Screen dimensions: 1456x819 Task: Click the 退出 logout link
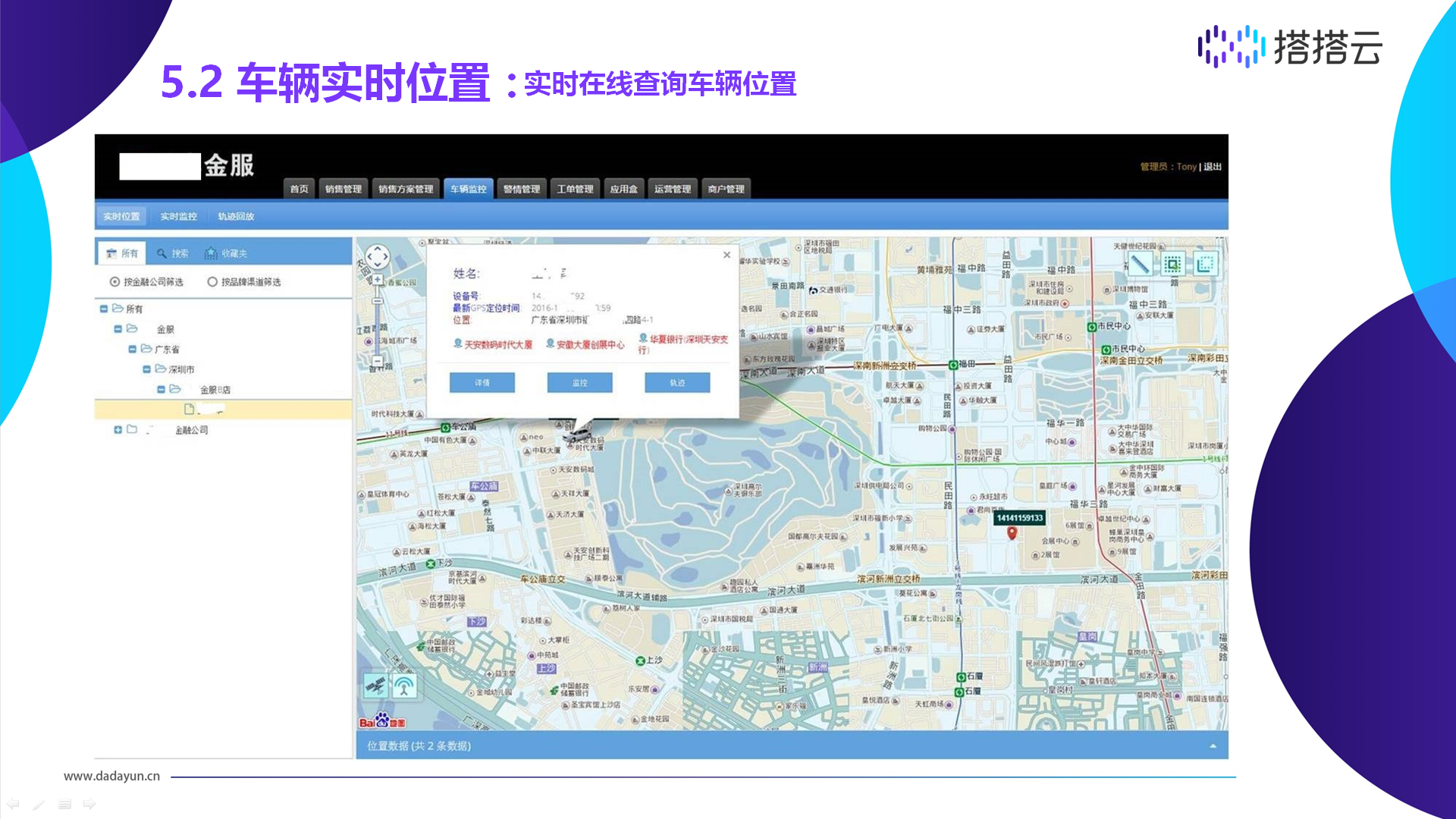click(1213, 167)
